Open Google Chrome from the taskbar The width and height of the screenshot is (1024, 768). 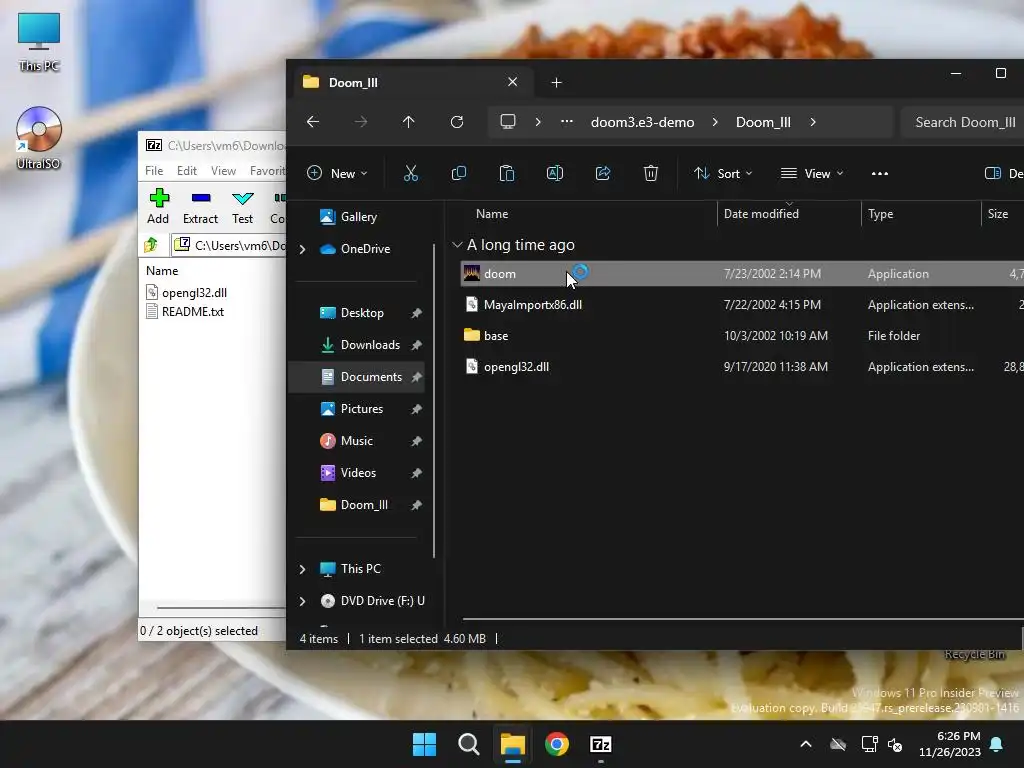pos(557,744)
